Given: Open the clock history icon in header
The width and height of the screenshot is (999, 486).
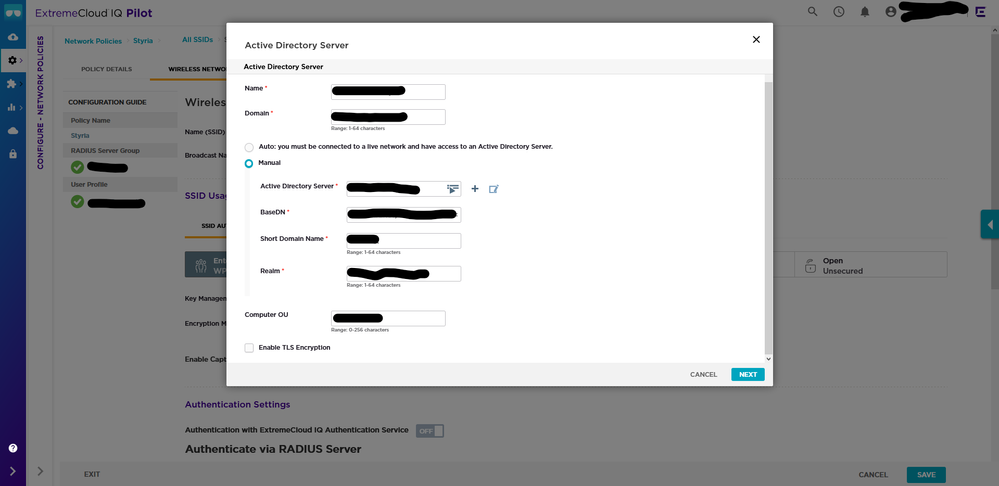Looking at the screenshot, I should [839, 11].
